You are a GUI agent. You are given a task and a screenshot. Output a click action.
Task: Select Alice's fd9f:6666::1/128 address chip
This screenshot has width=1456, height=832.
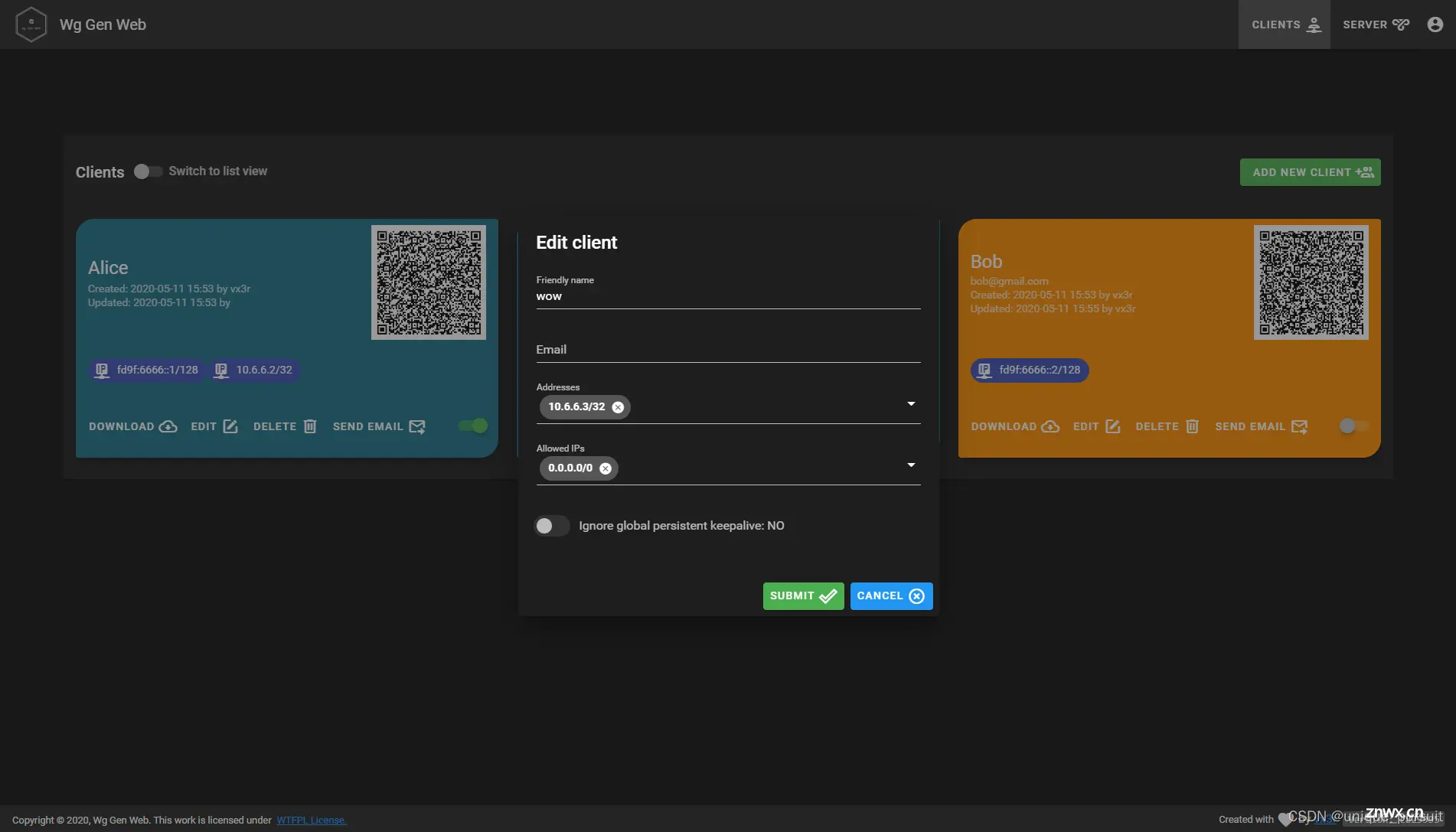(146, 370)
